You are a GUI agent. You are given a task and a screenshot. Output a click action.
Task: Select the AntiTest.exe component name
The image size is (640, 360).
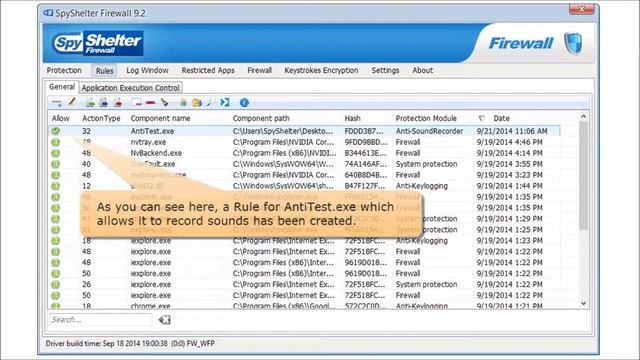152,131
